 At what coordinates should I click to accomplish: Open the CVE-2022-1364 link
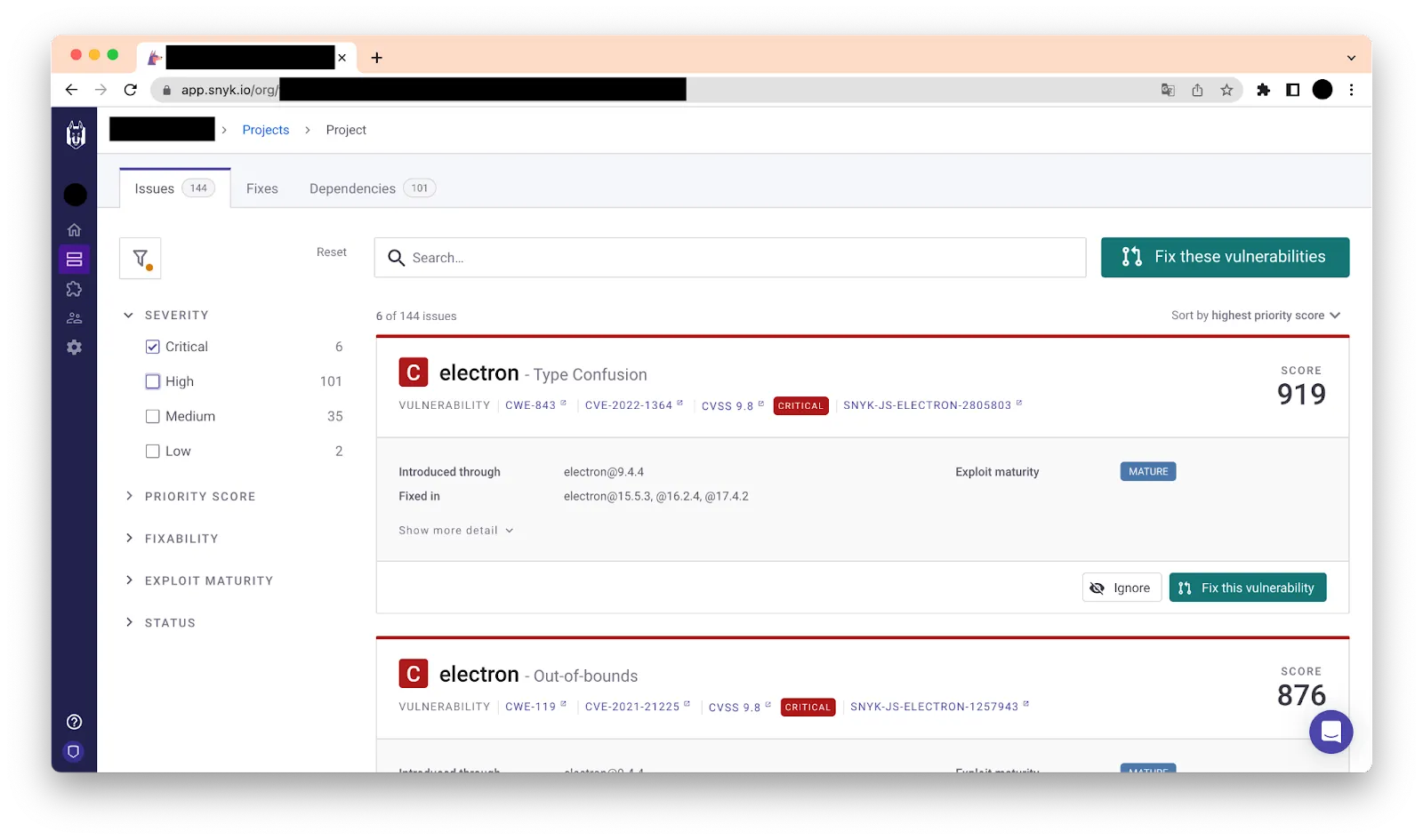pyautogui.click(x=634, y=405)
